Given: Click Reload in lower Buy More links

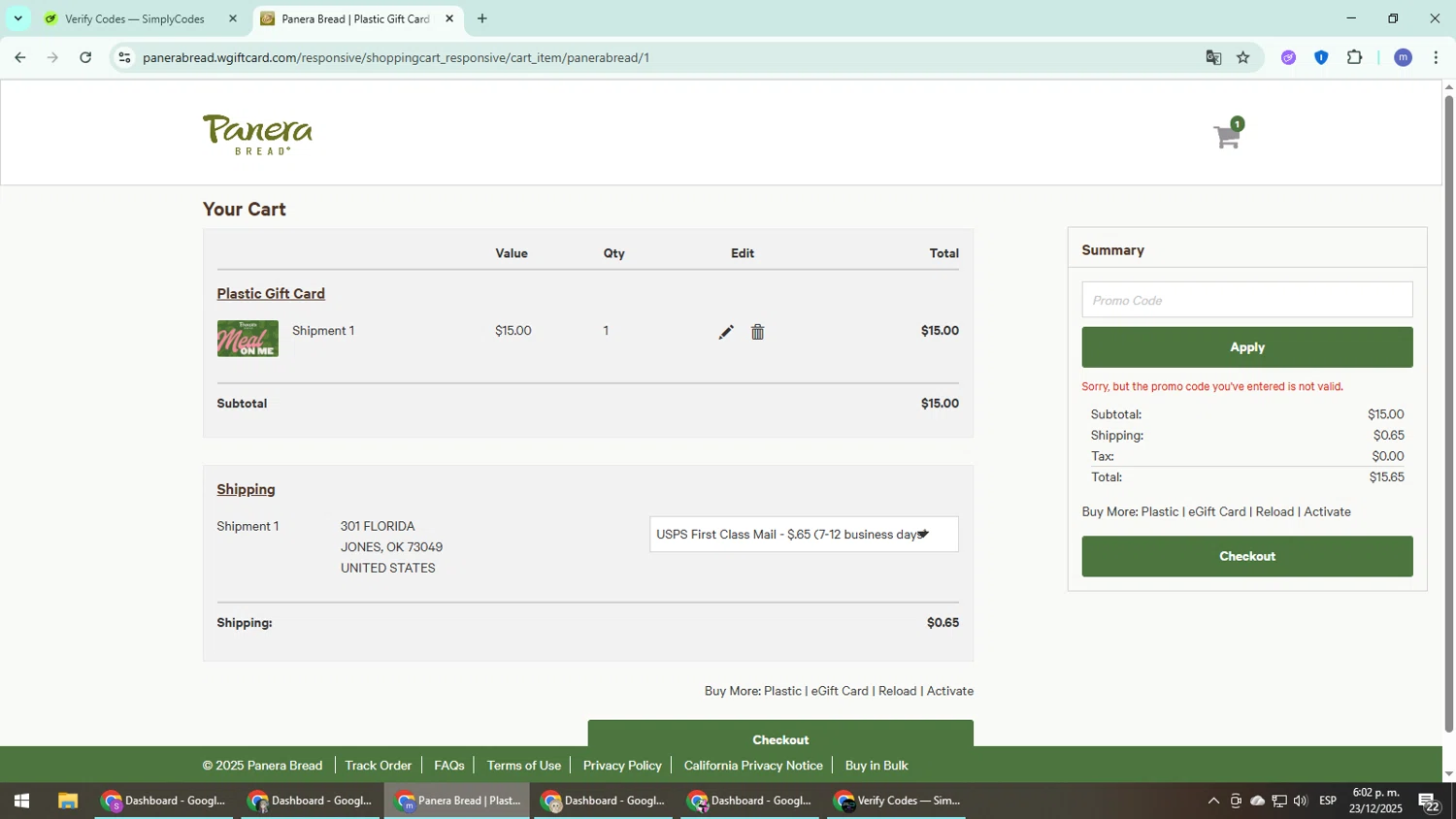Looking at the screenshot, I should click(897, 691).
